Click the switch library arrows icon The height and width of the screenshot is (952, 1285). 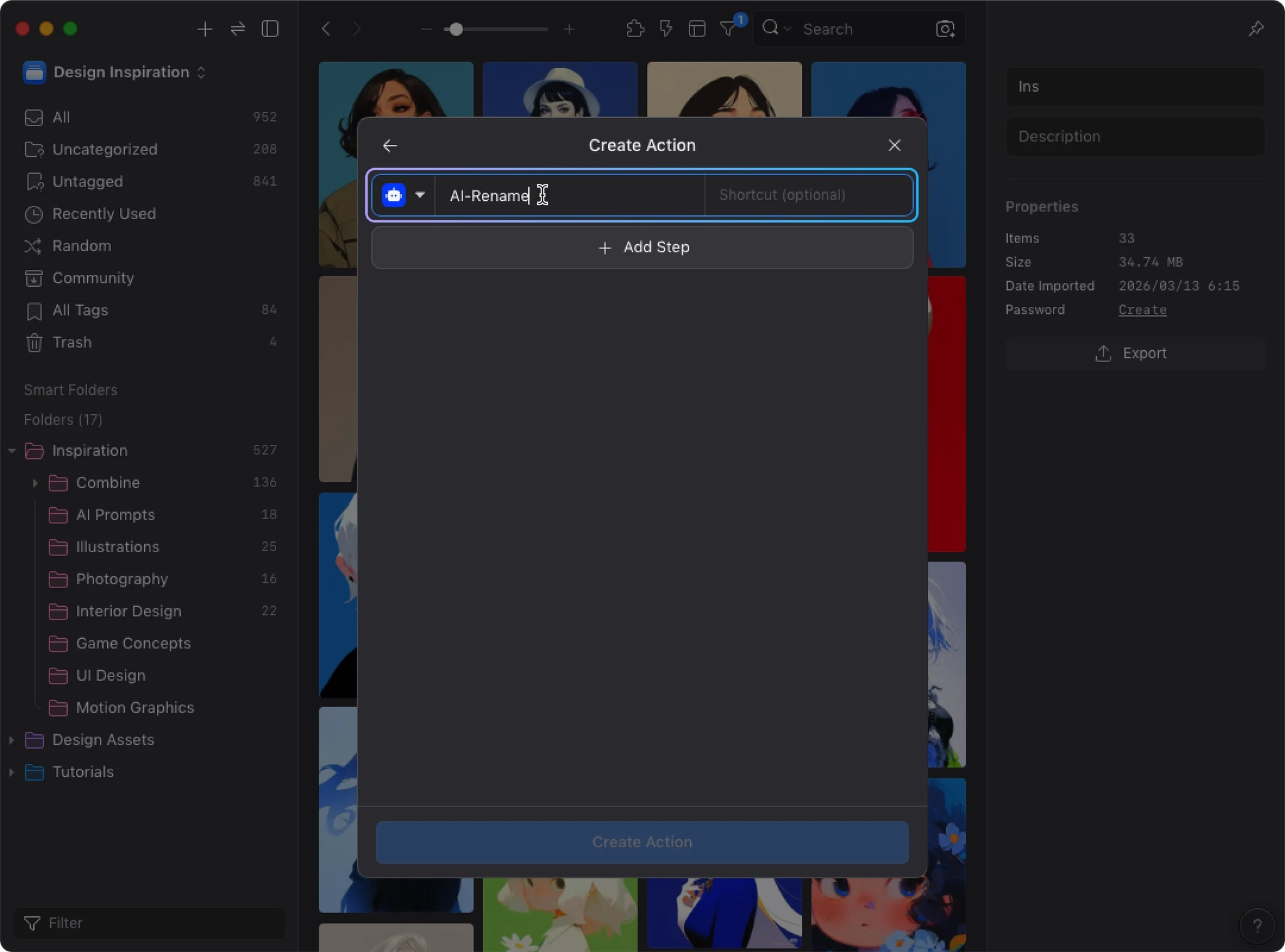pyautogui.click(x=237, y=29)
